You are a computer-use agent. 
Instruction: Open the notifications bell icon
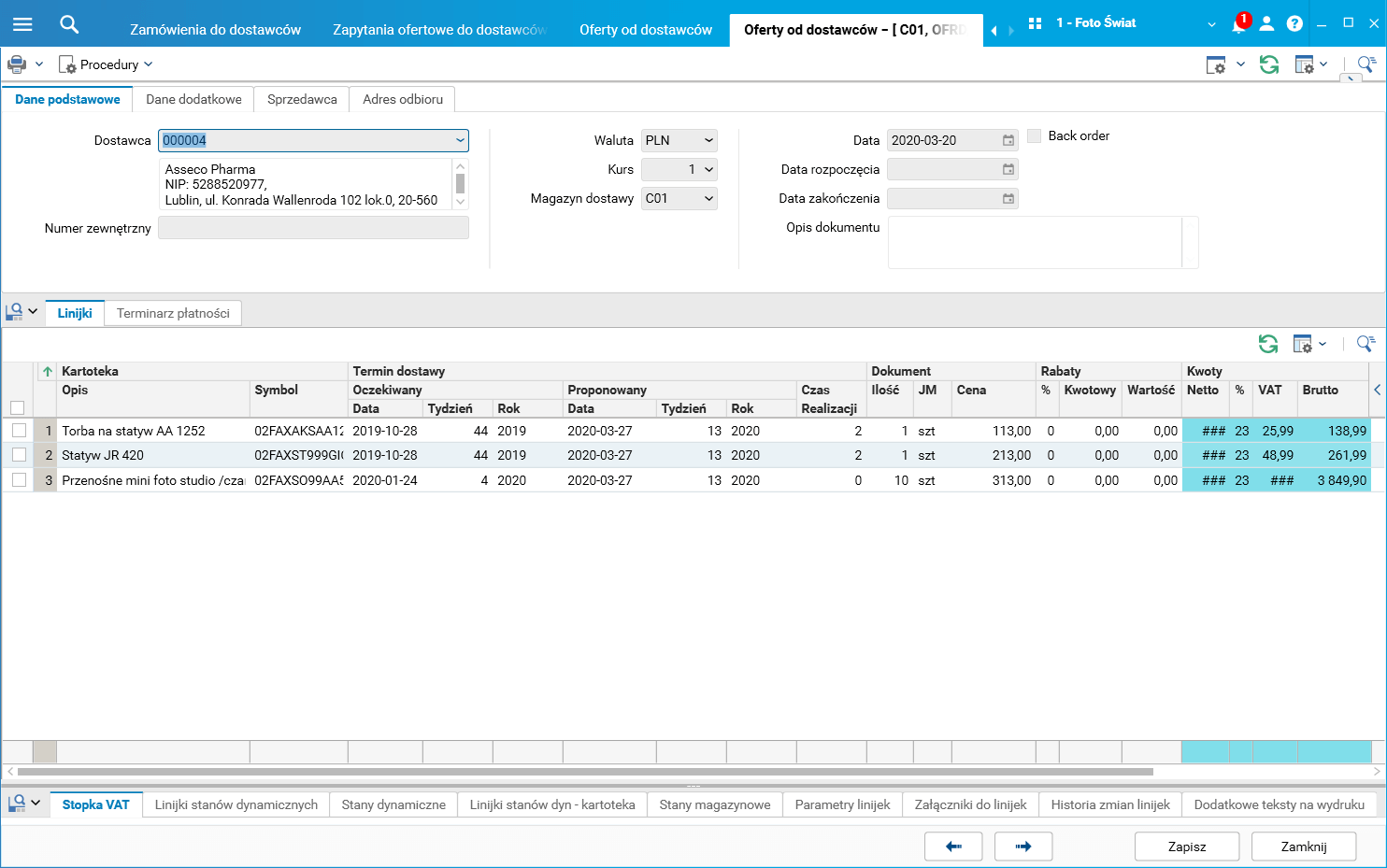pos(1238,24)
